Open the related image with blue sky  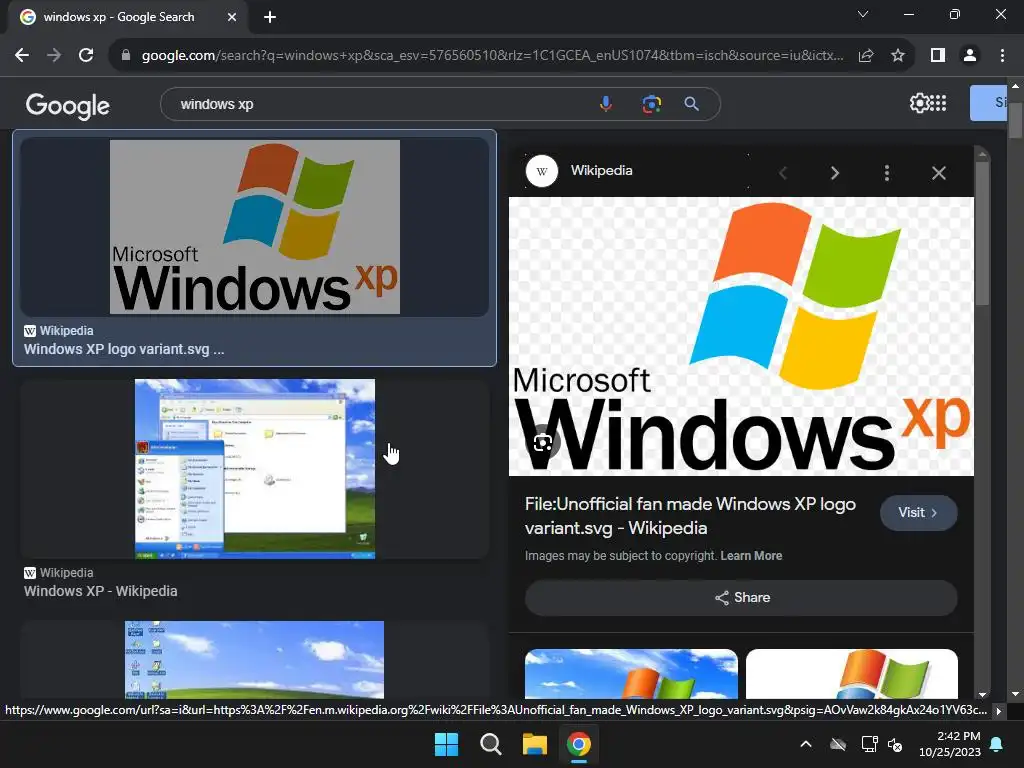coord(631,674)
